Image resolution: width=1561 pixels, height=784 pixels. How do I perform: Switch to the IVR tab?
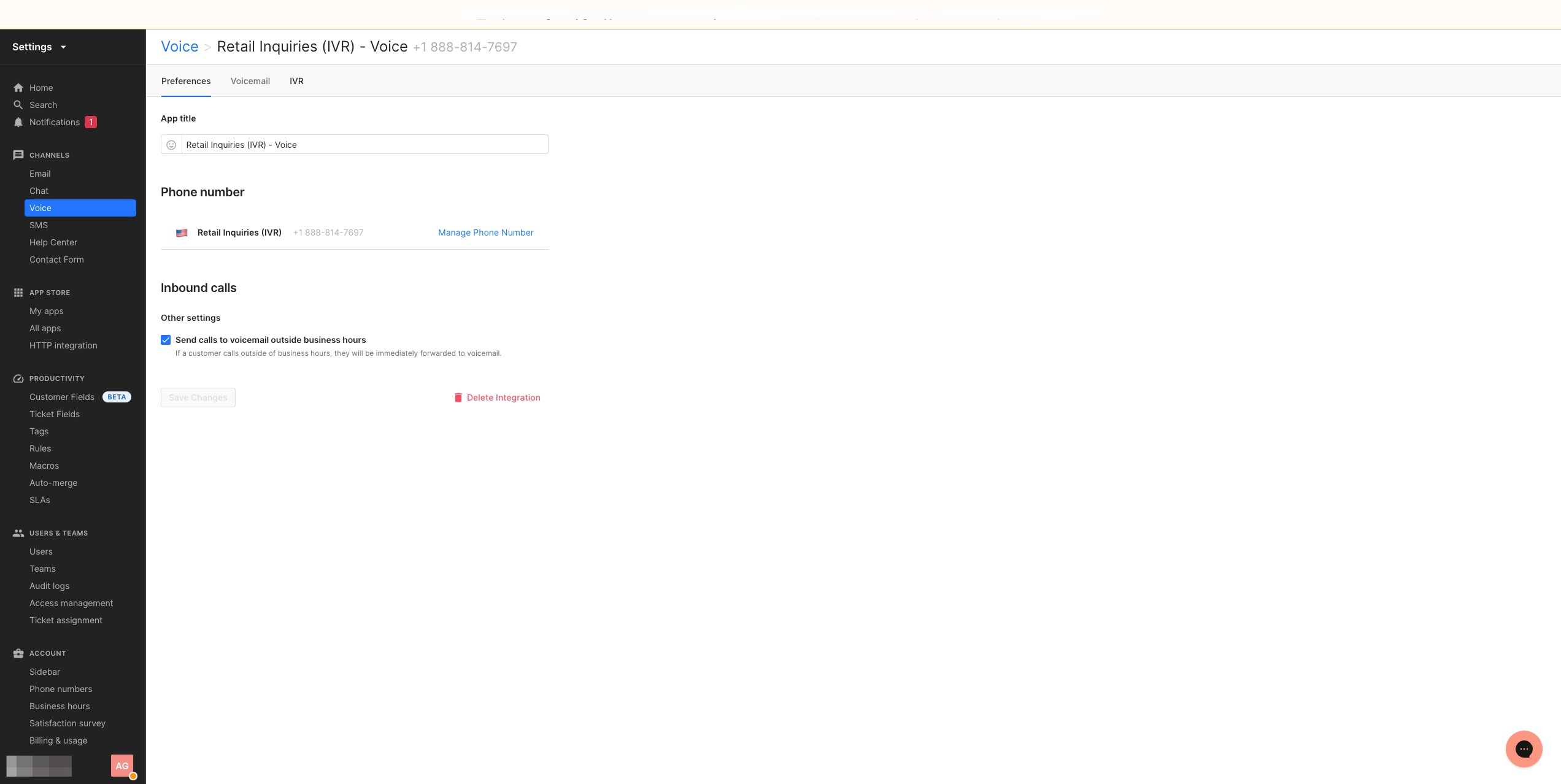click(296, 81)
